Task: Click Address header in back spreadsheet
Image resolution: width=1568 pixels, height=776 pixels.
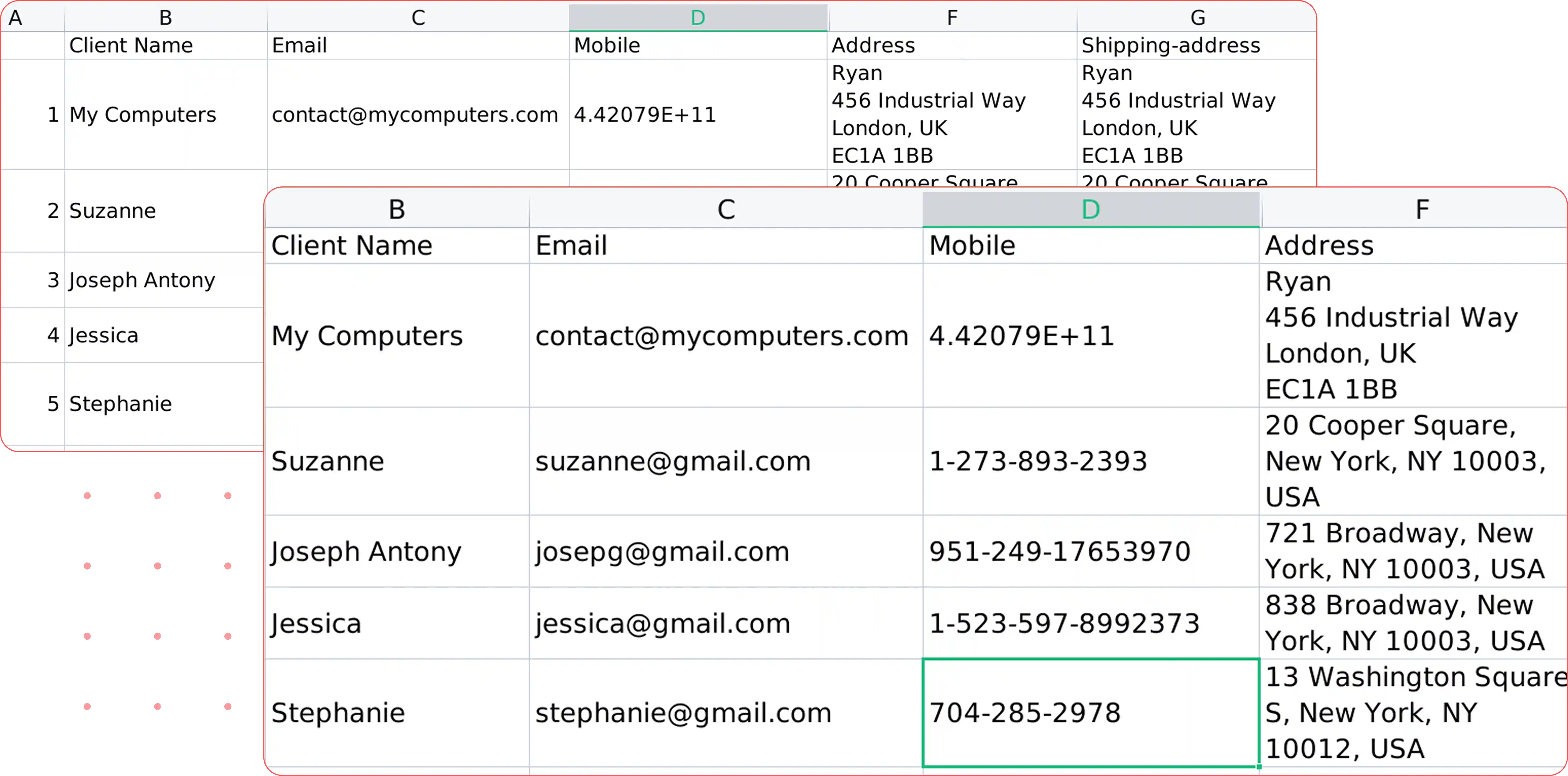Action: tap(952, 46)
